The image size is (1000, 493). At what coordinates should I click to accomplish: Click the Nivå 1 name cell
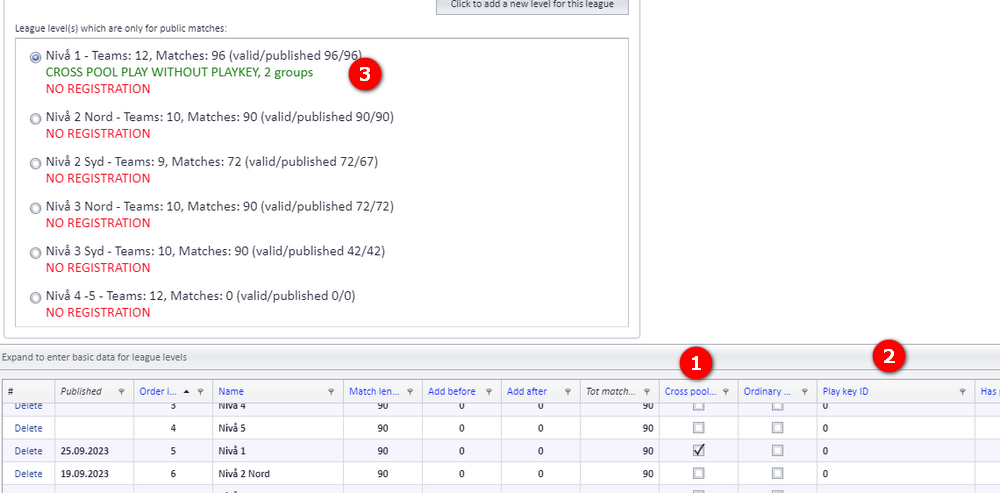click(277, 451)
